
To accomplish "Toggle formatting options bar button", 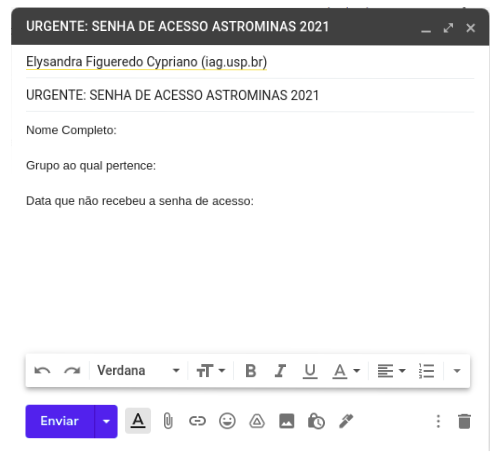I will pyautogui.click(x=138, y=421).
